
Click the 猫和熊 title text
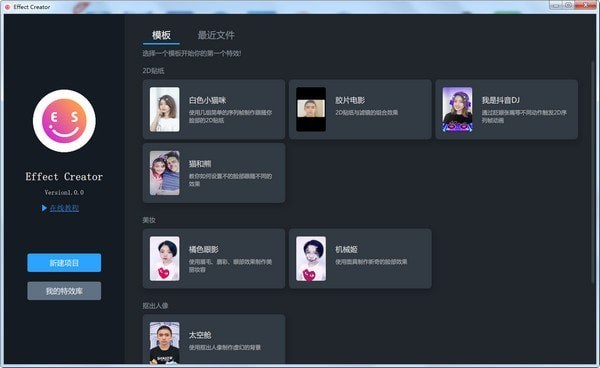(x=200, y=164)
